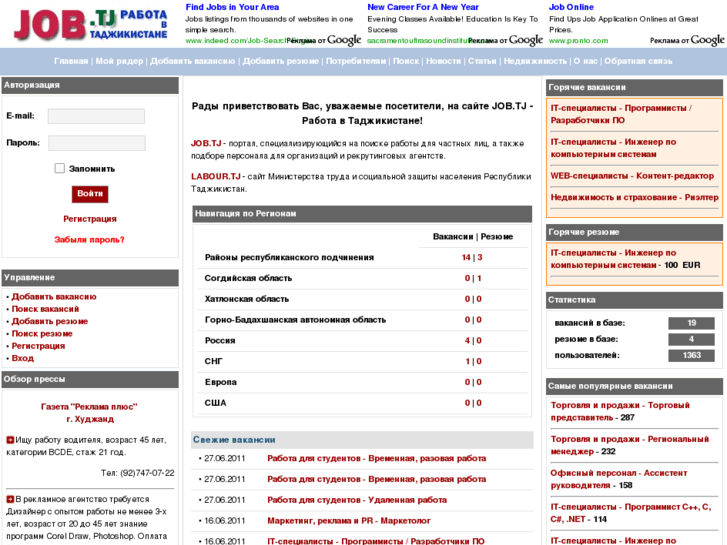The width and height of the screenshot is (727, 545).
Task: Go to Новости in the navigation bar
Action: [x=443, y=61]
